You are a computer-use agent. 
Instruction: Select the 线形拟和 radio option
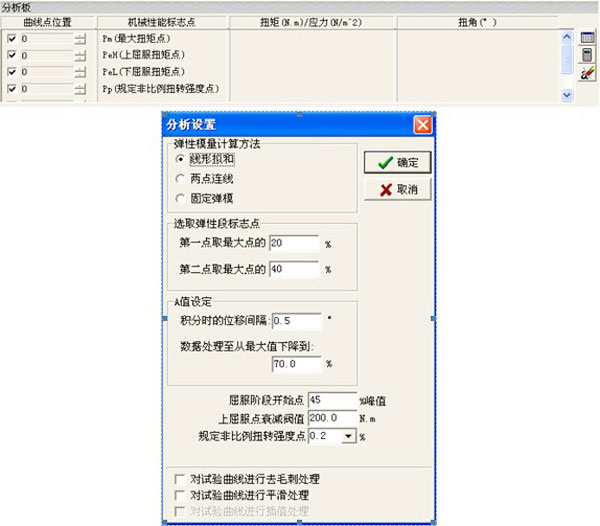coord(180,159)
